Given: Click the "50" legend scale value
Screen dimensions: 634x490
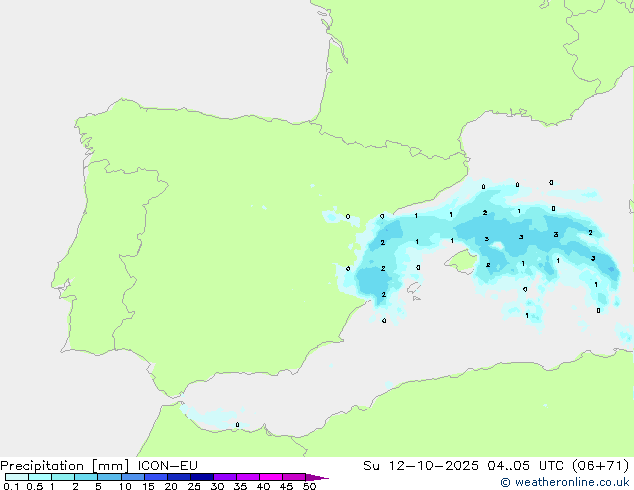Looking at the screenshot, I should pyautogui.click(x=309, y=486).
